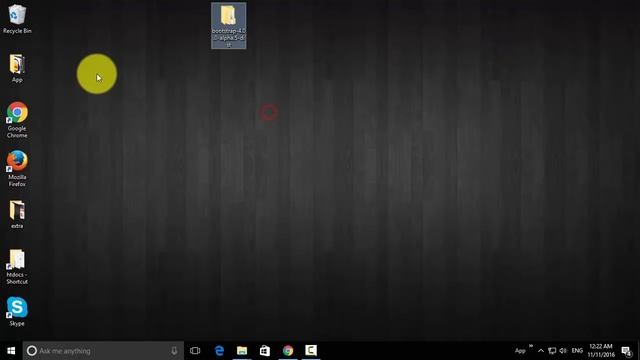Expand the App toolbar chevron

pyautogui.click(x=531, y=346)
